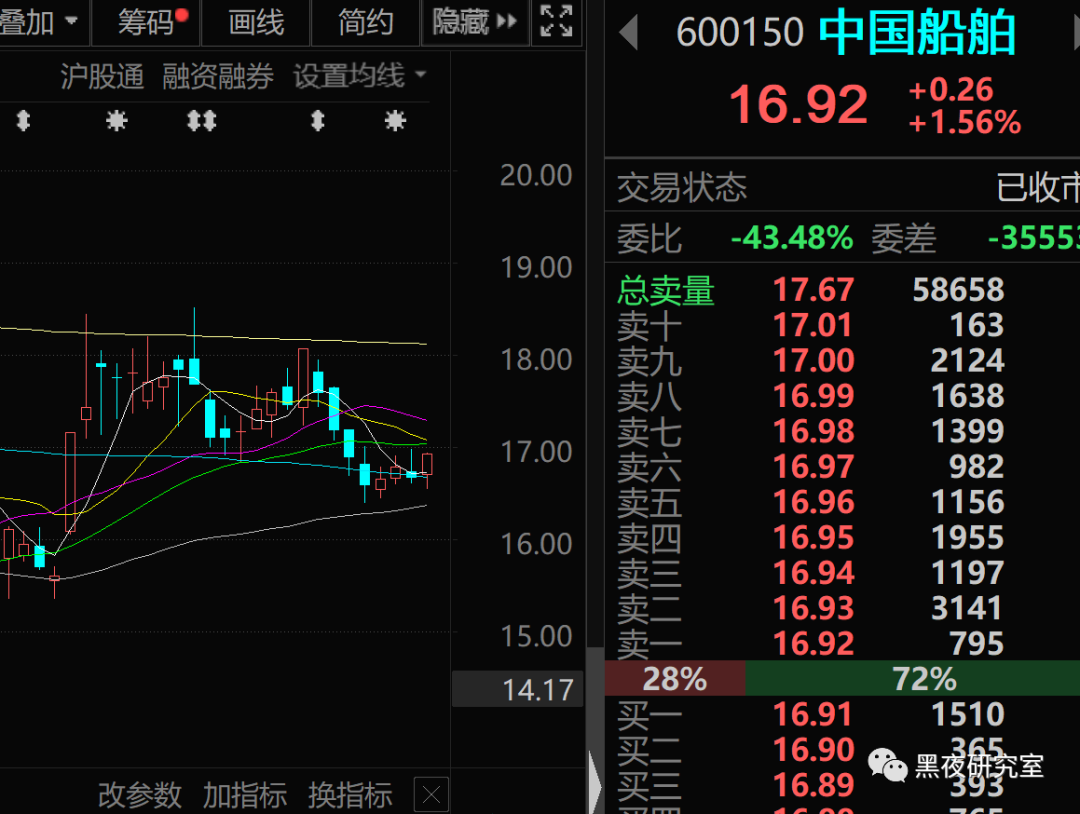
Task: Toggle fullscreen chart expand icon
Action: point(557,21)
